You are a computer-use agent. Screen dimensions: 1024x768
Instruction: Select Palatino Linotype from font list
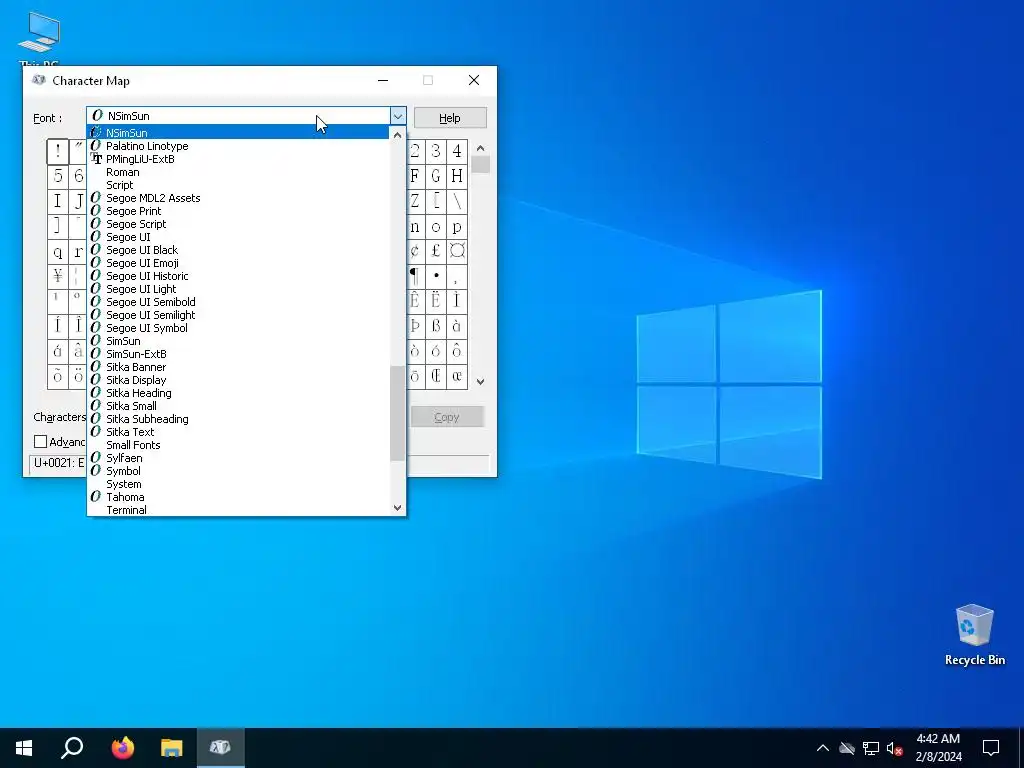[238, 146]
